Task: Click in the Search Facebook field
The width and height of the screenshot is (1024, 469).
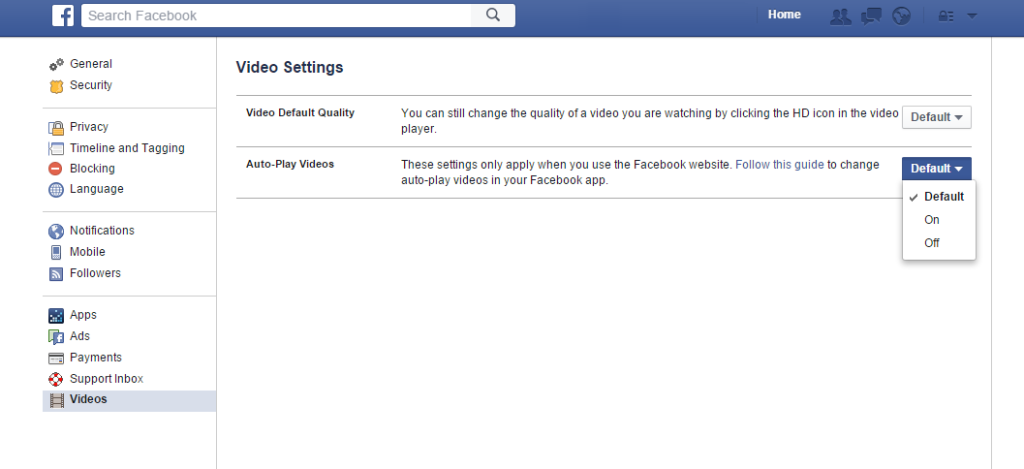Action: 275,15
